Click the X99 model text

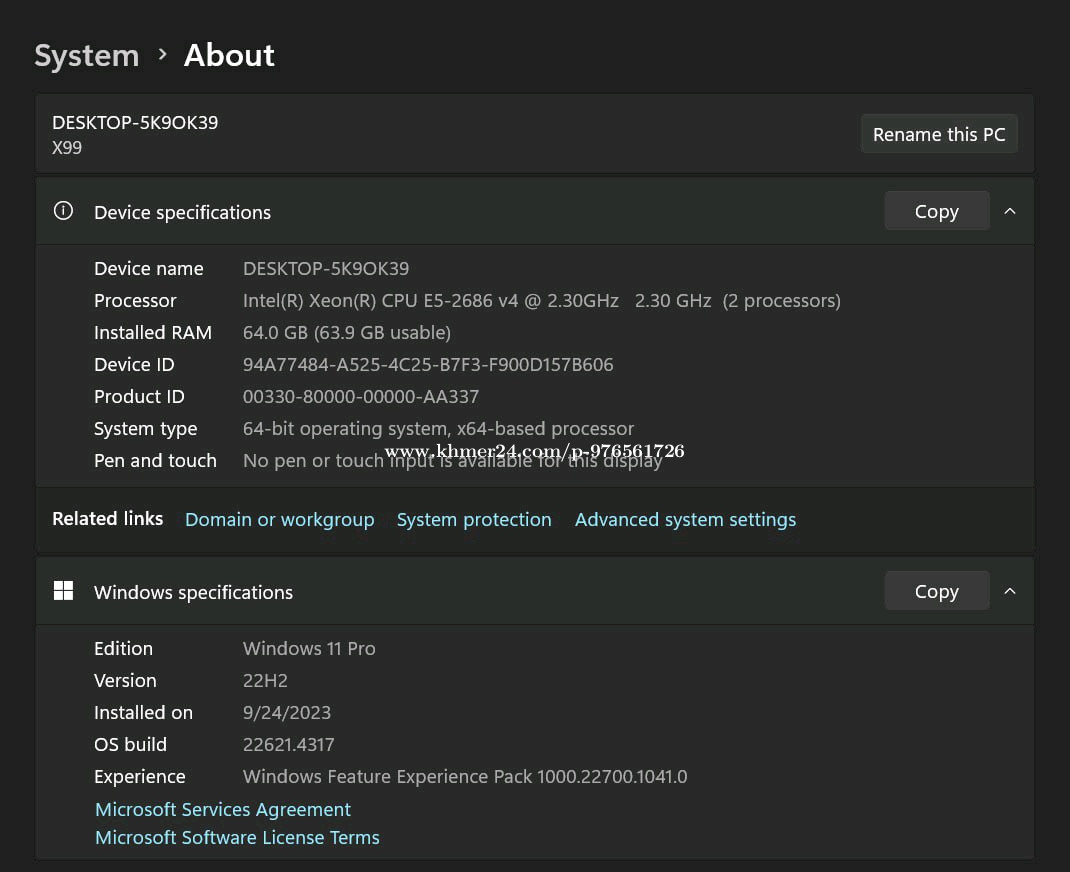pyautogui.click(x=67, y=148)
